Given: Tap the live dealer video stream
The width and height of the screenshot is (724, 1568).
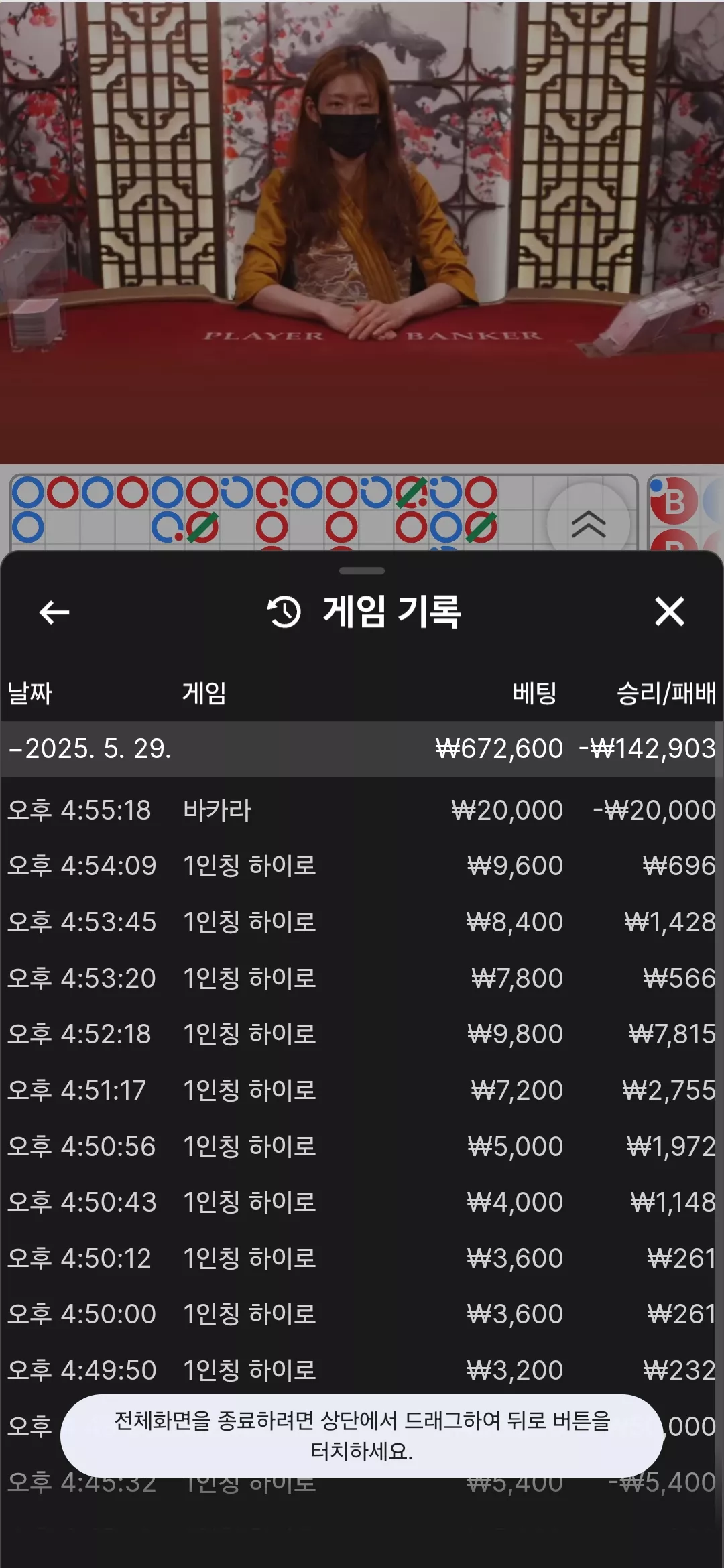Looking at the screenshot, I should 362,232.
